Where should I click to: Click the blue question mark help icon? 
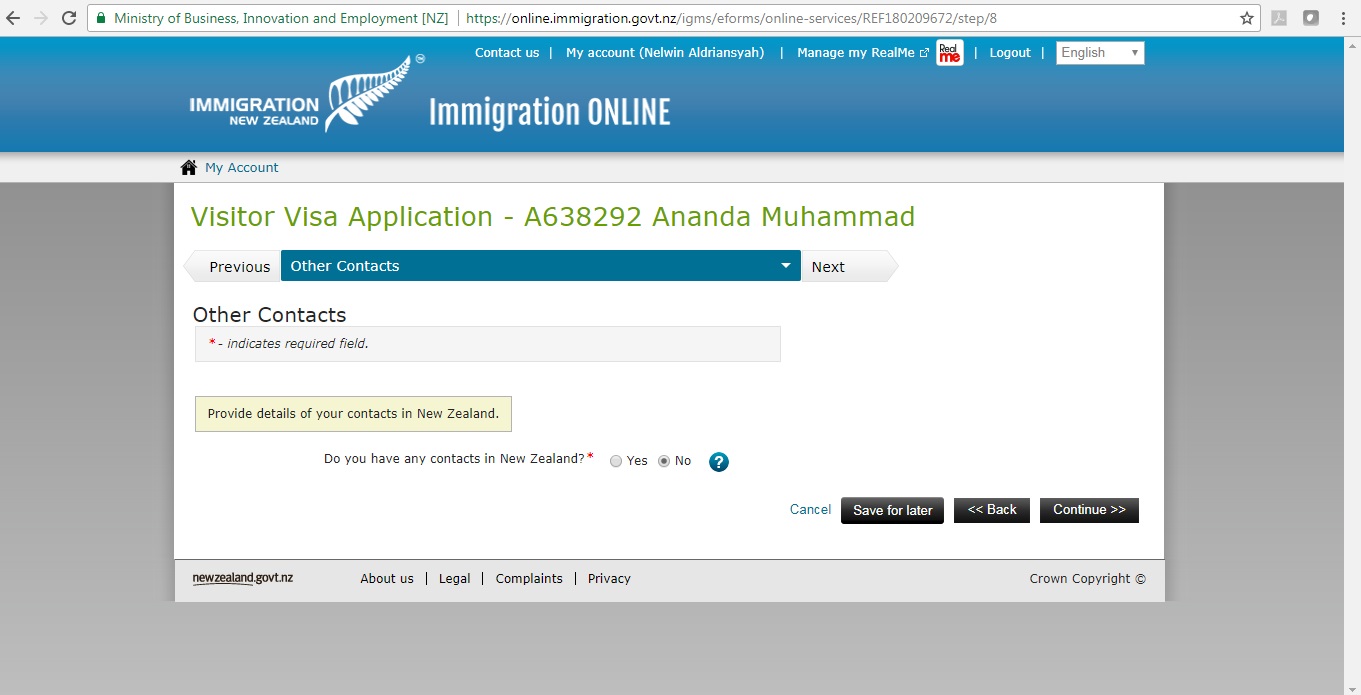[719, 462]
